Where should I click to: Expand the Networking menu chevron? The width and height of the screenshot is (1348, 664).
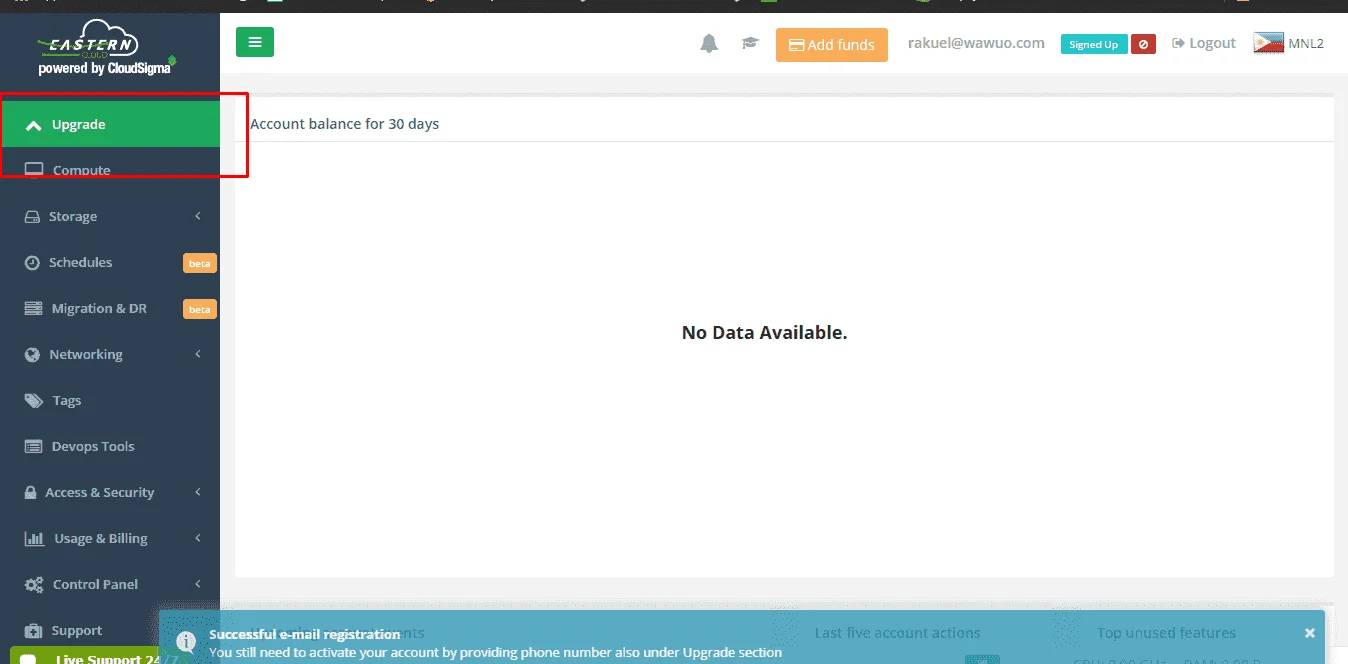(x=198, y=354)
